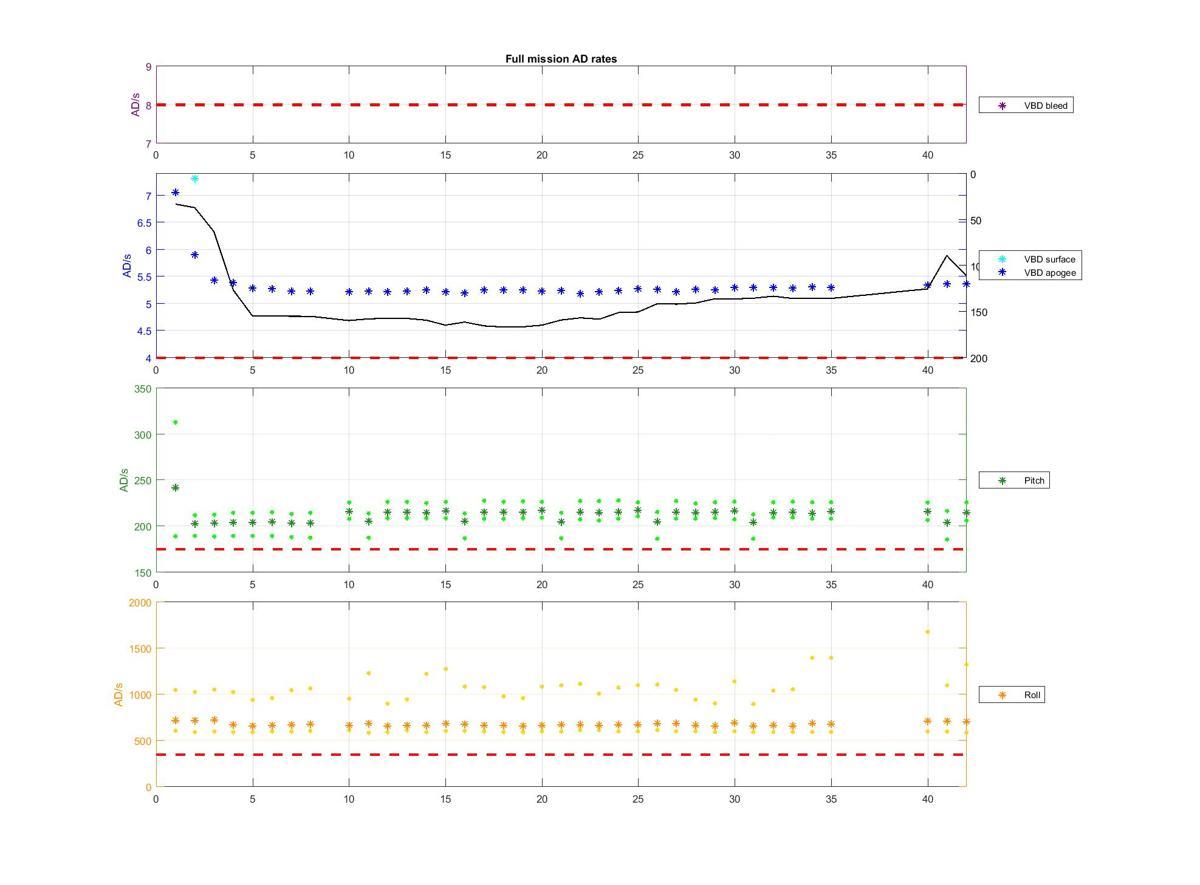The width and height of the screenshot is (1200, 885).
Task: Click the red dashed threshold line in Pitch plot
Action: click(560, 549)
